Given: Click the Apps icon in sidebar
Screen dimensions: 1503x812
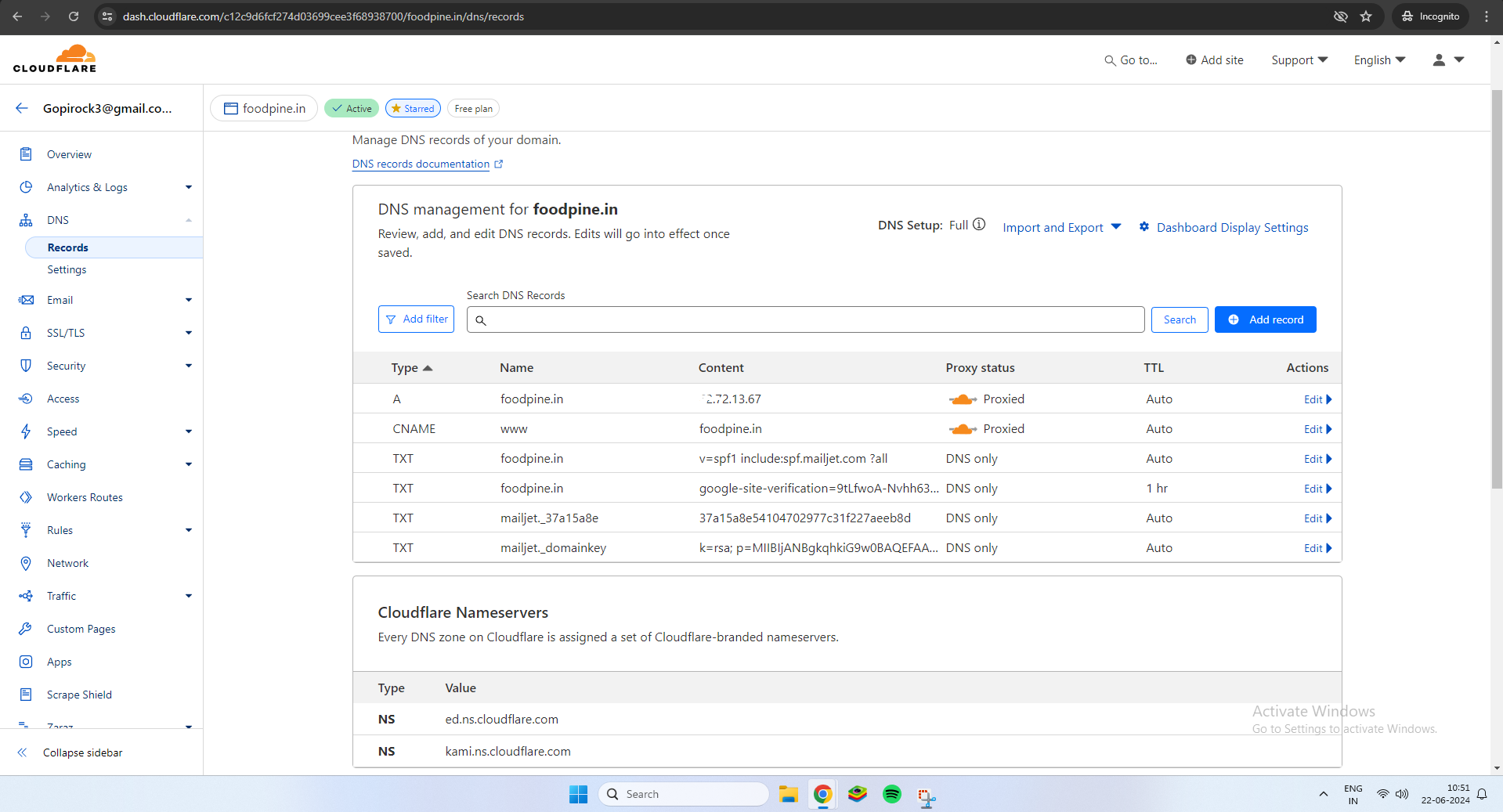Looking at the screenshot, I should click(26, 662).
